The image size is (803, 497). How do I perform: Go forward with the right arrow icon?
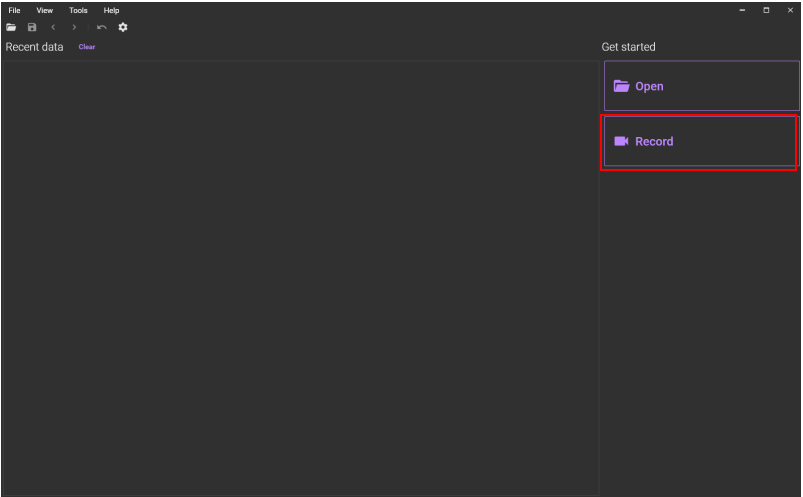click(x=74, y=27)
